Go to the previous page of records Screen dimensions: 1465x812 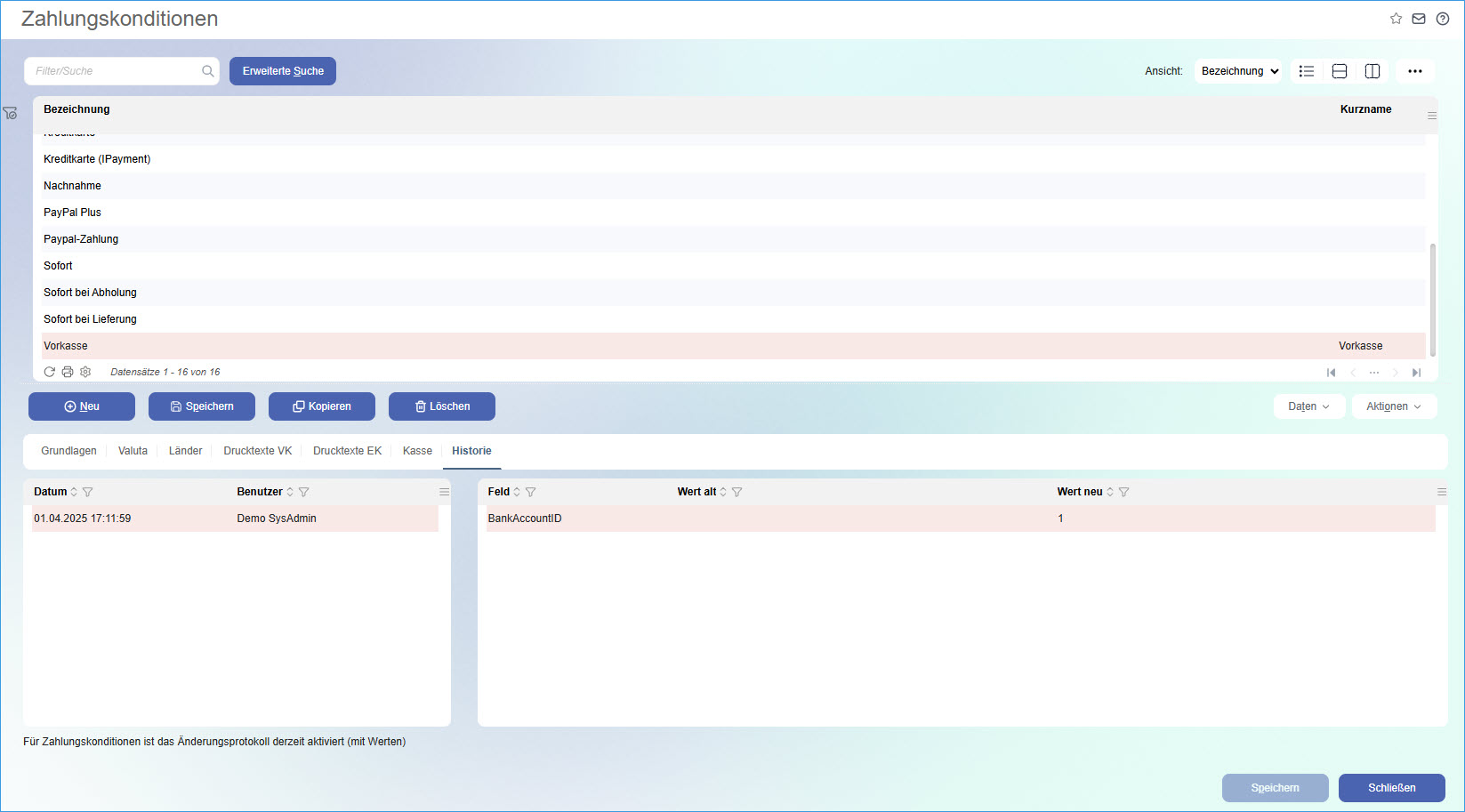click(1353, 373)
